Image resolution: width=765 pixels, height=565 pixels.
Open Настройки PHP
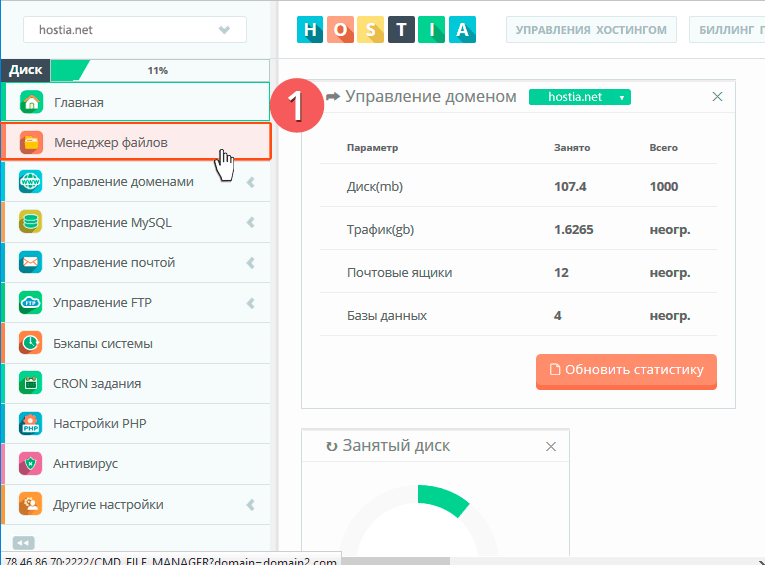click(x=137, y=424)
